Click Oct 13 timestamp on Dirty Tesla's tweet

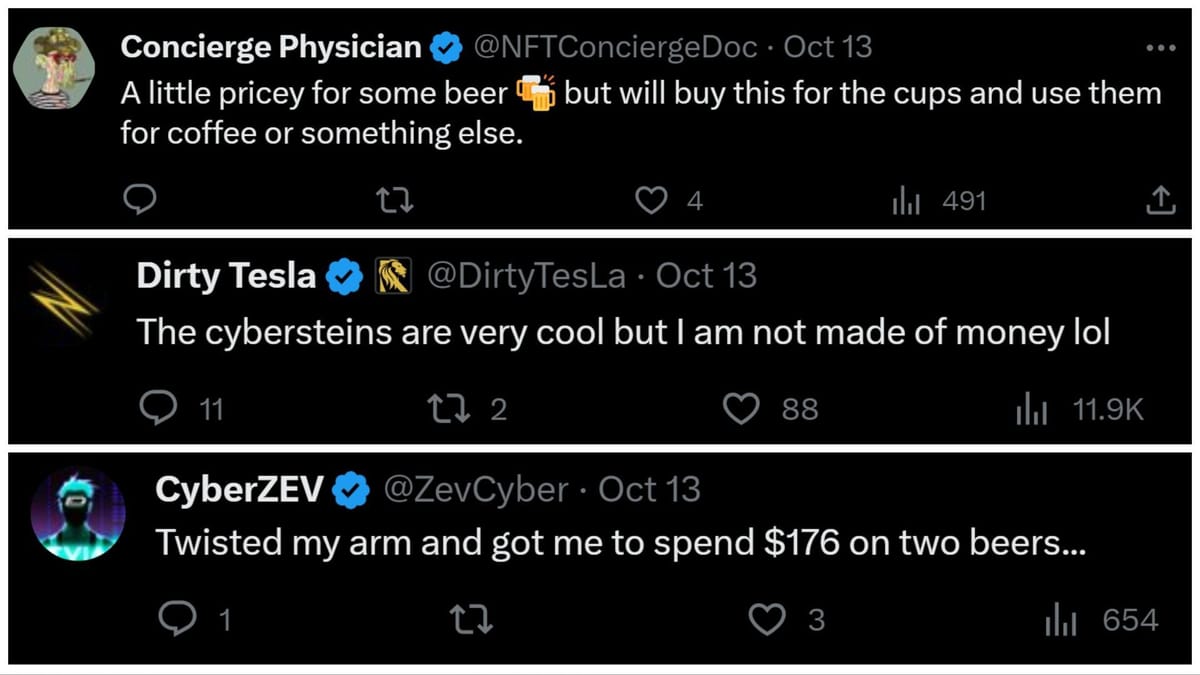708,276
